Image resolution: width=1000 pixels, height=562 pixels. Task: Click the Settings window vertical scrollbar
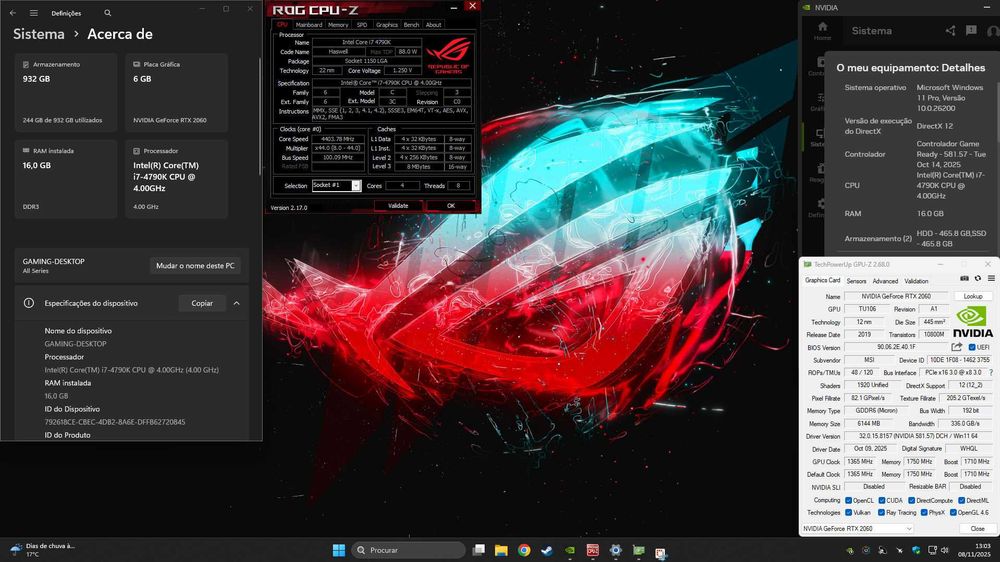click(x=260, y=116)
